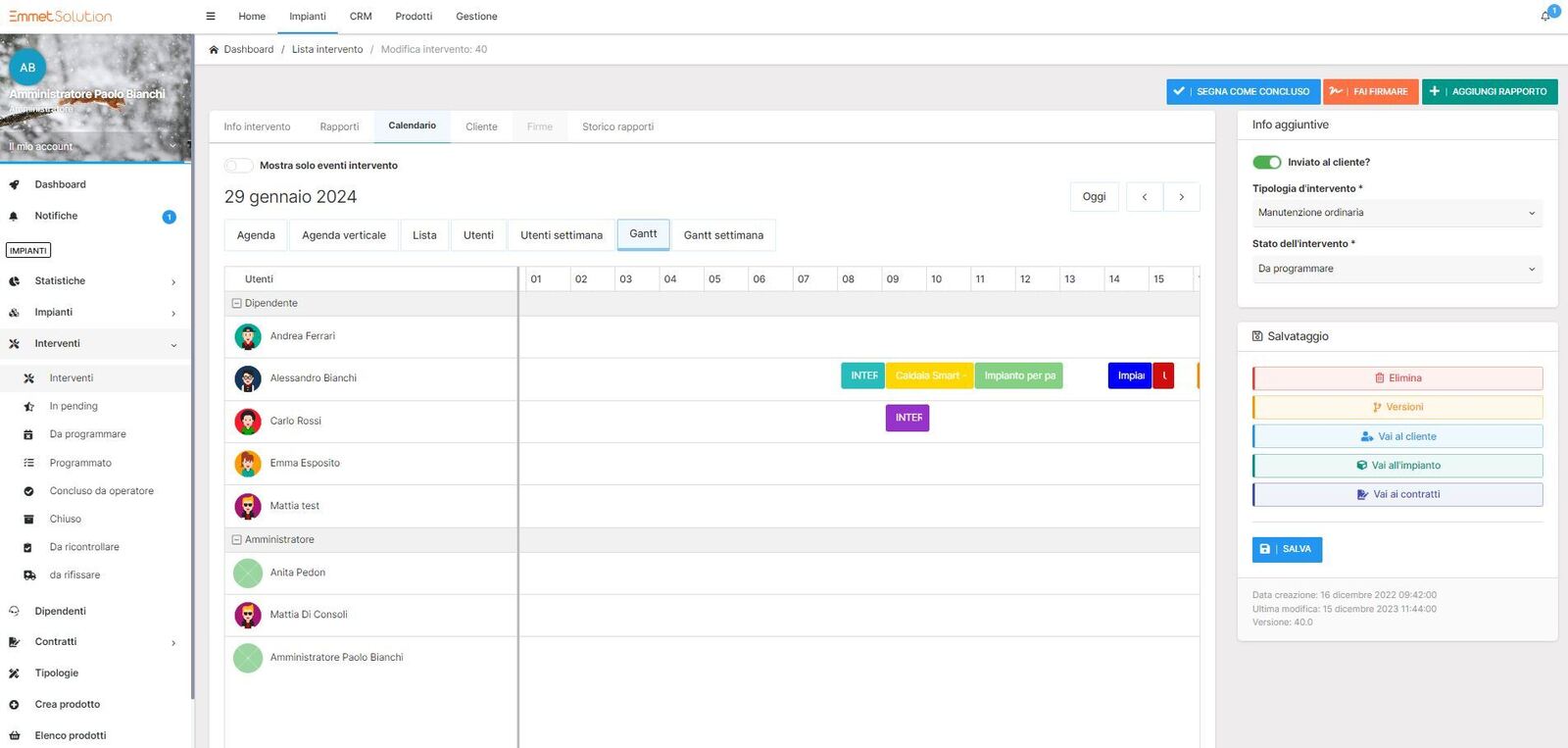Click Carlo Rossi's avatar icon
The image size is (1568, 748).
(248, 422)
